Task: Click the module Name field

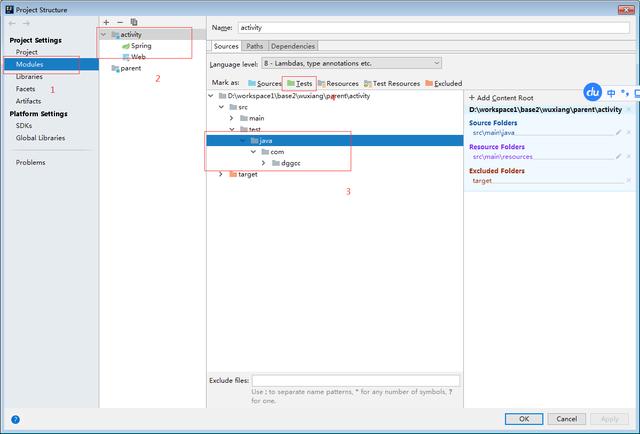Action: (433, 28)
